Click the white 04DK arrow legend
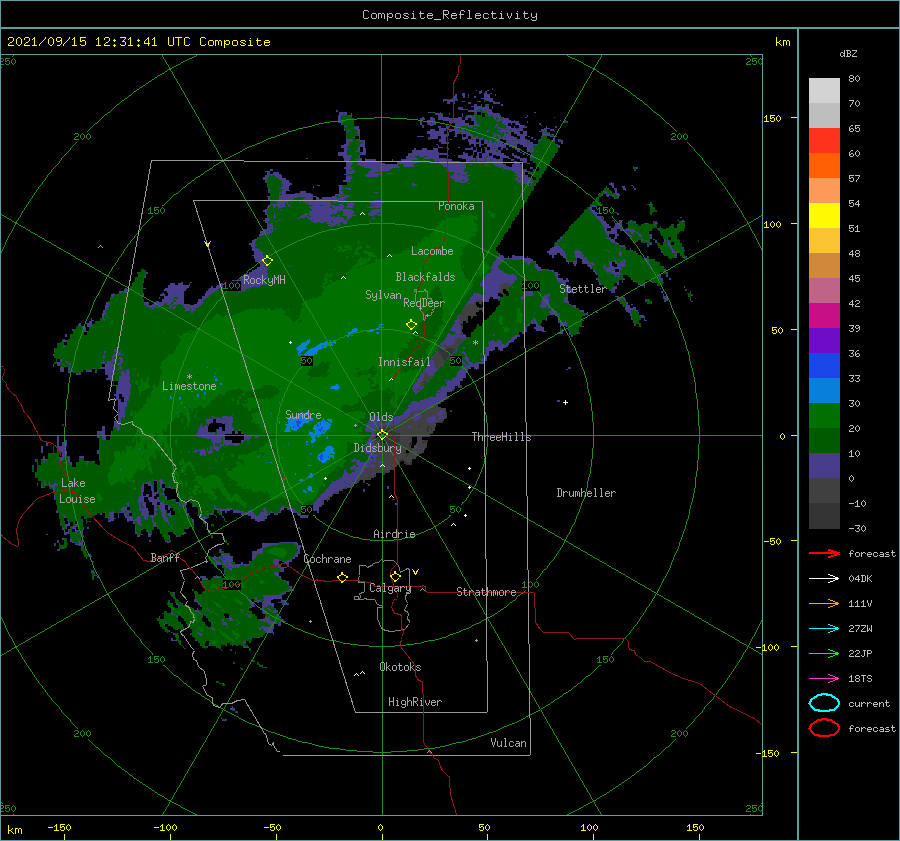This screenshot has height=841, width=900. [824, 578]
